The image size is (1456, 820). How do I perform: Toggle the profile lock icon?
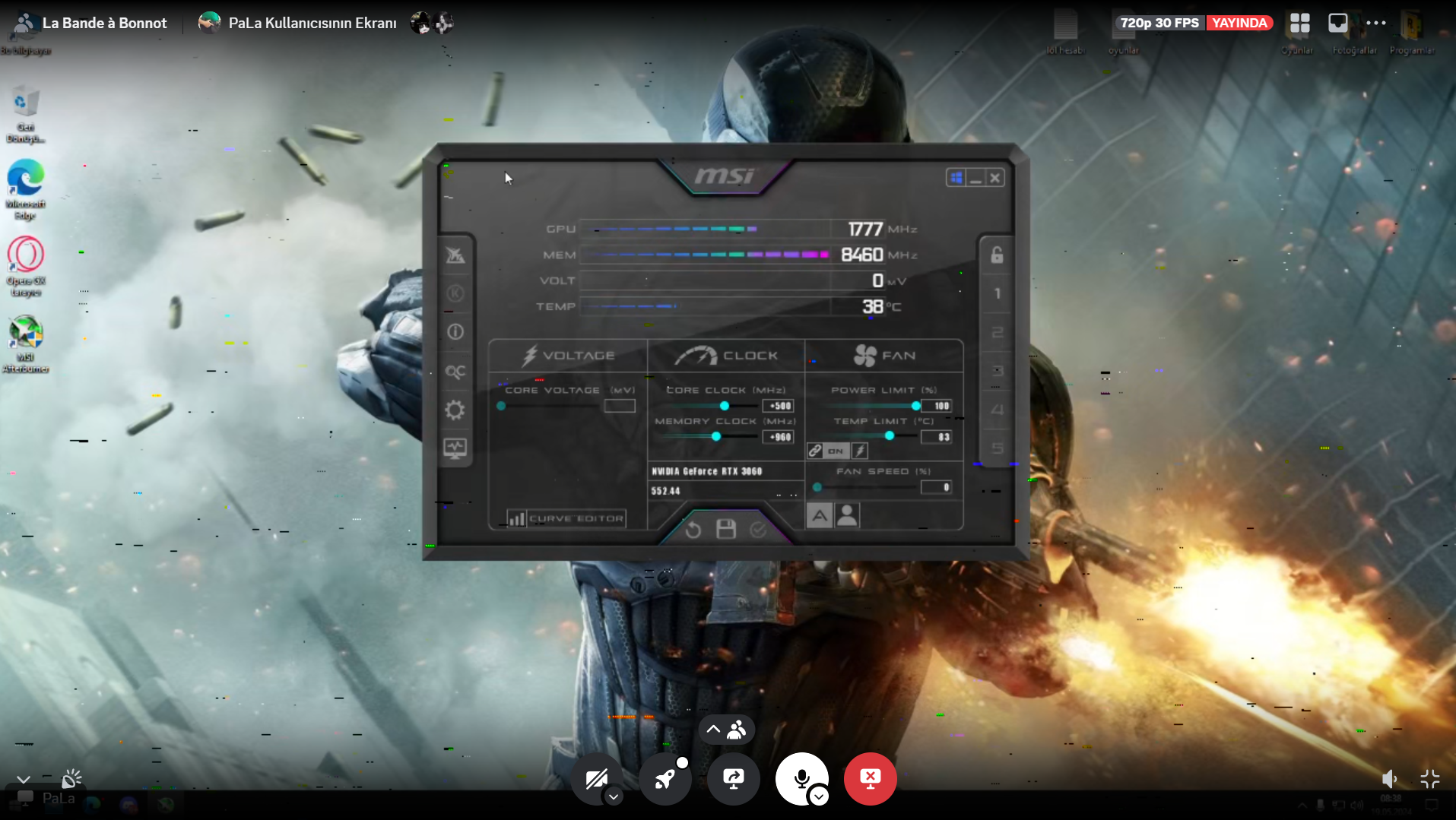tap(997, 255)
